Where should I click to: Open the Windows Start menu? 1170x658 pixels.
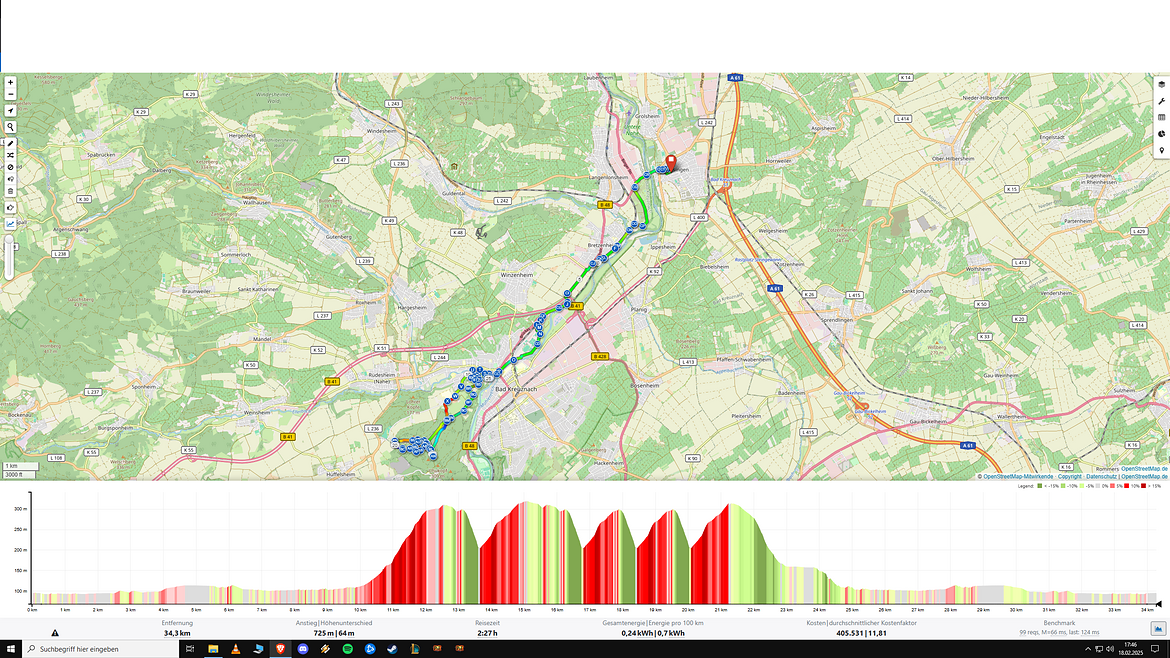pos(10,649)
